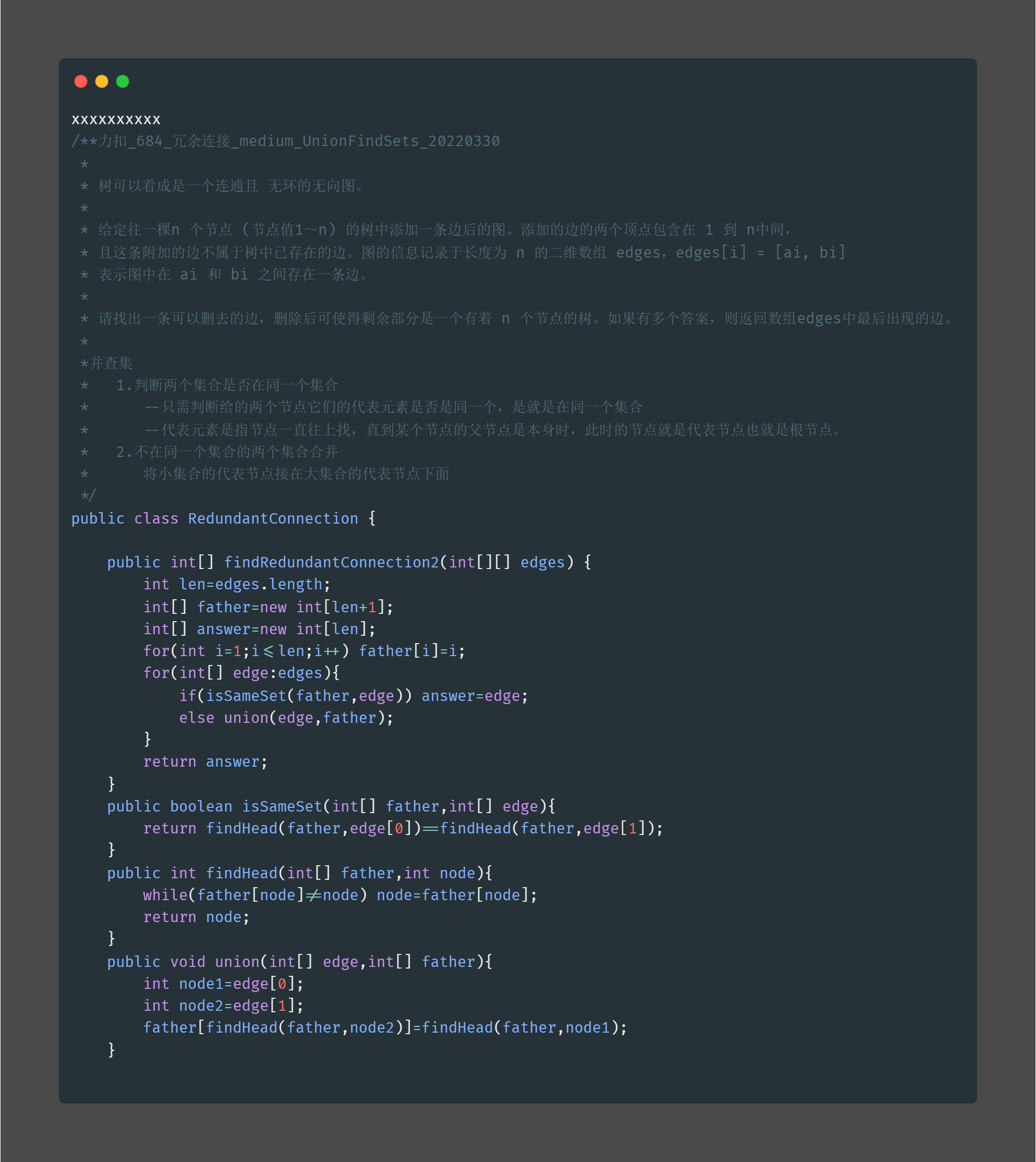
Task: Click the red close dot
Action: (81, 81)
